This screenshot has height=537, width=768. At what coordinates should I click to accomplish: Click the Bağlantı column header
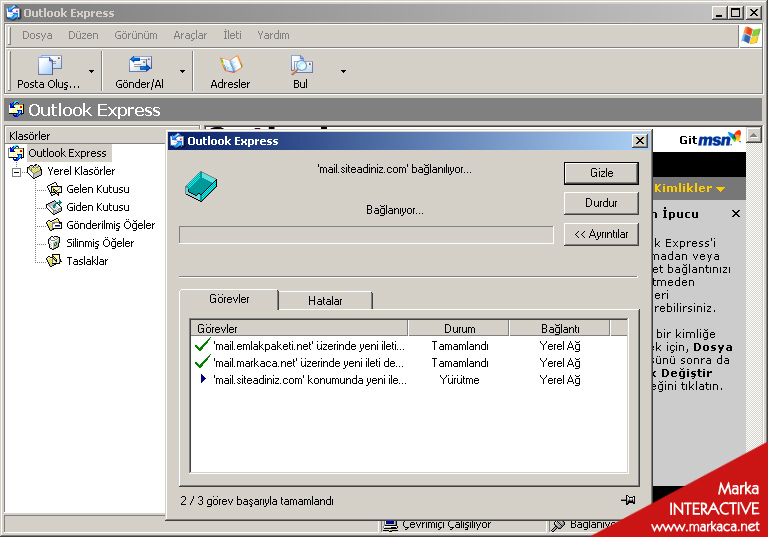(x=560, y=328)
